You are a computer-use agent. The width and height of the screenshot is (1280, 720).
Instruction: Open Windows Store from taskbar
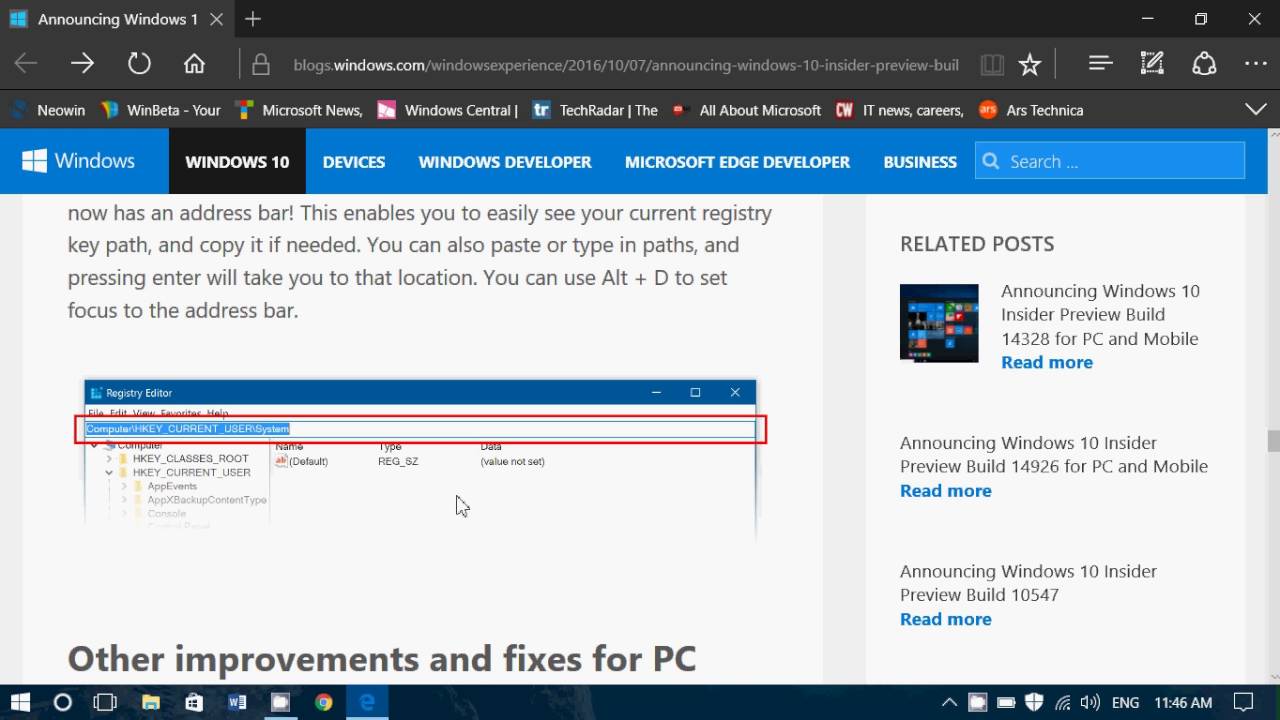pos(194,702)
